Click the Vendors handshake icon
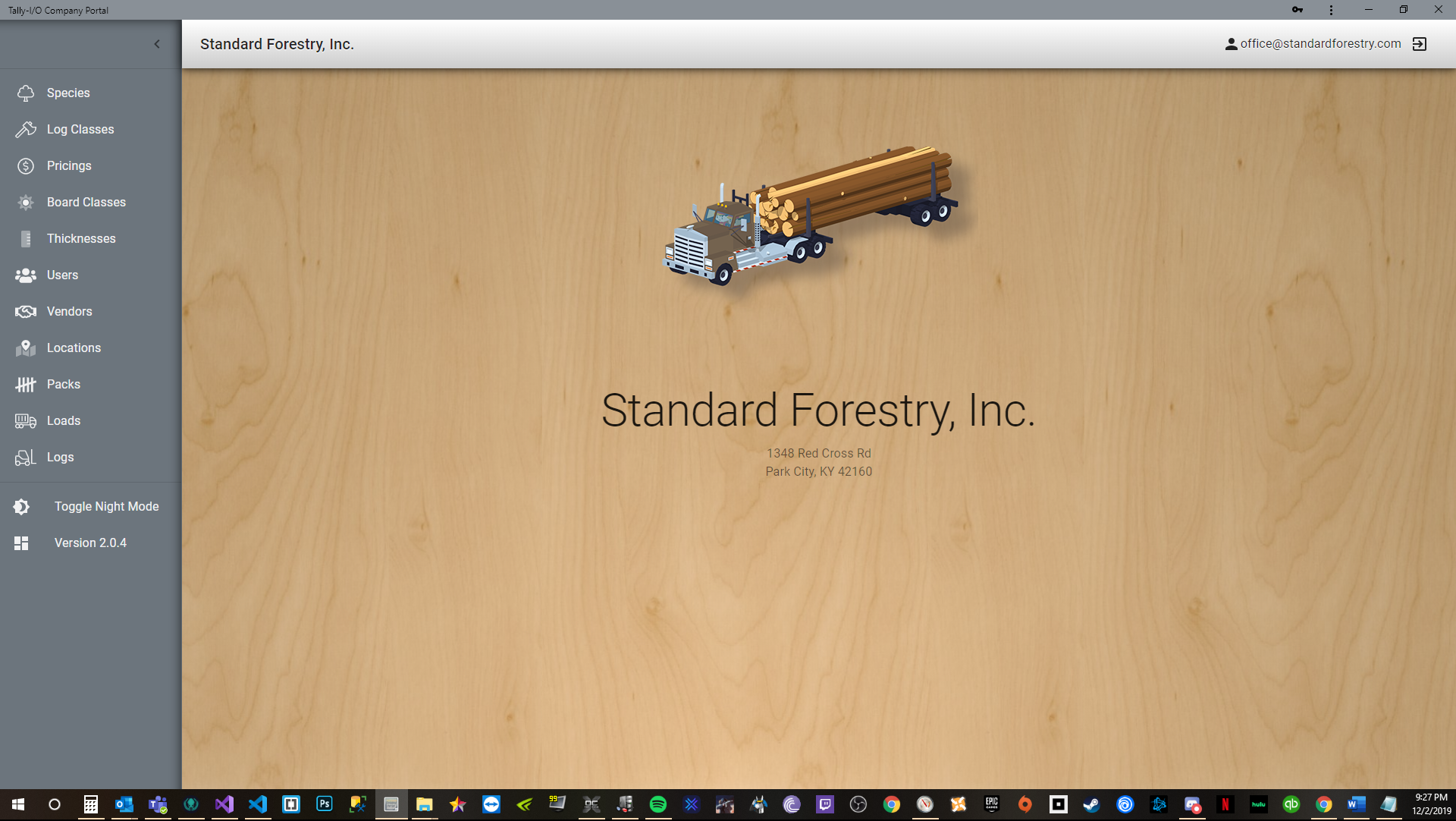 (x=26, y=312)
